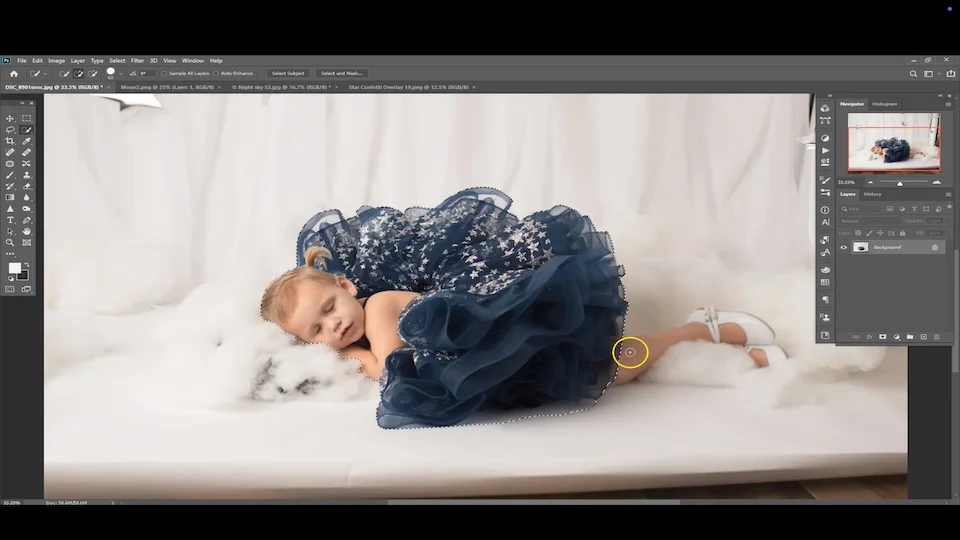Select the Pen tool
This screenshot has height=540, width=960.
point(26,220)
